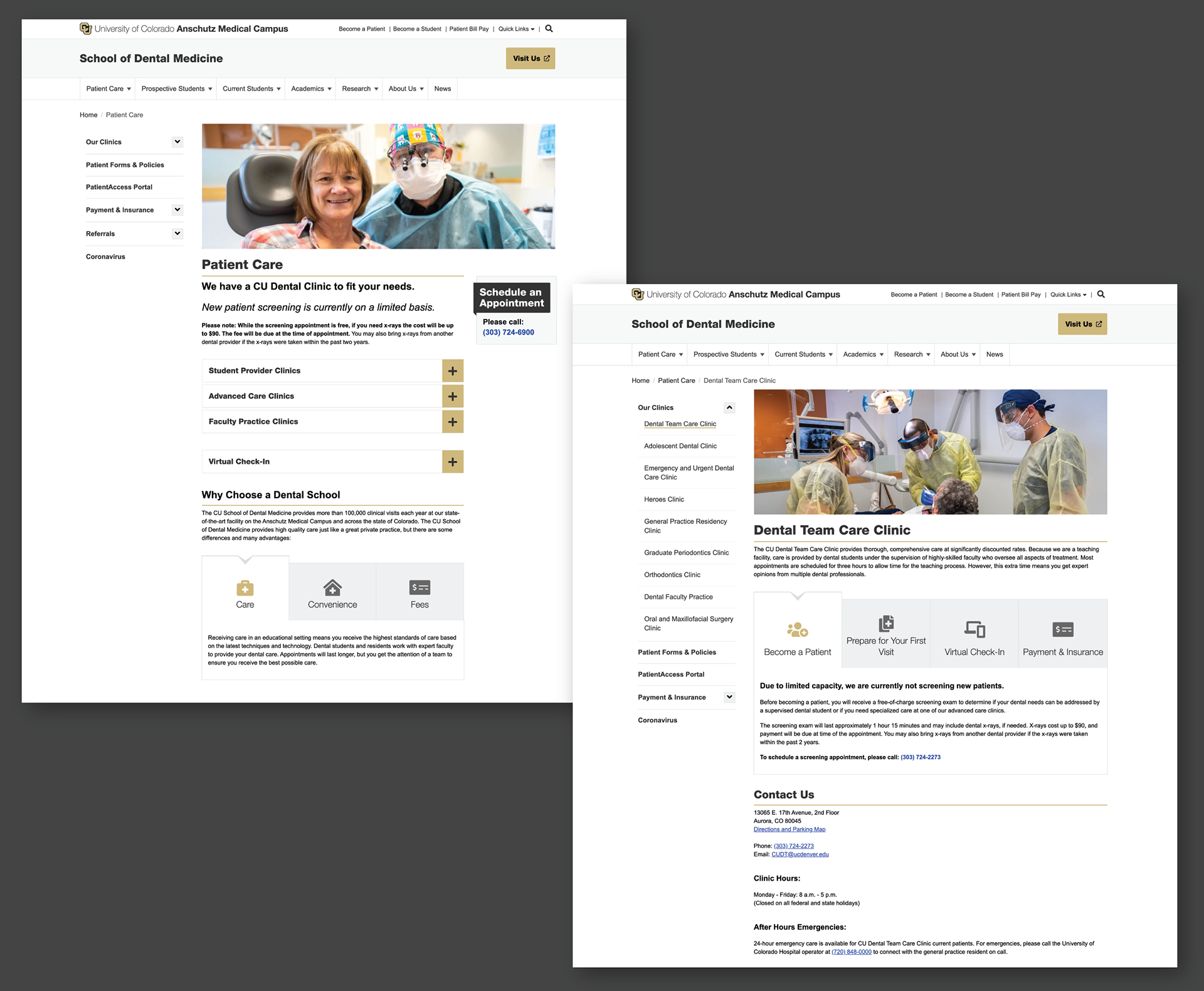Select Dental Faculty Practice sidebar item
Screen dimensions: 1204x991
679,597
